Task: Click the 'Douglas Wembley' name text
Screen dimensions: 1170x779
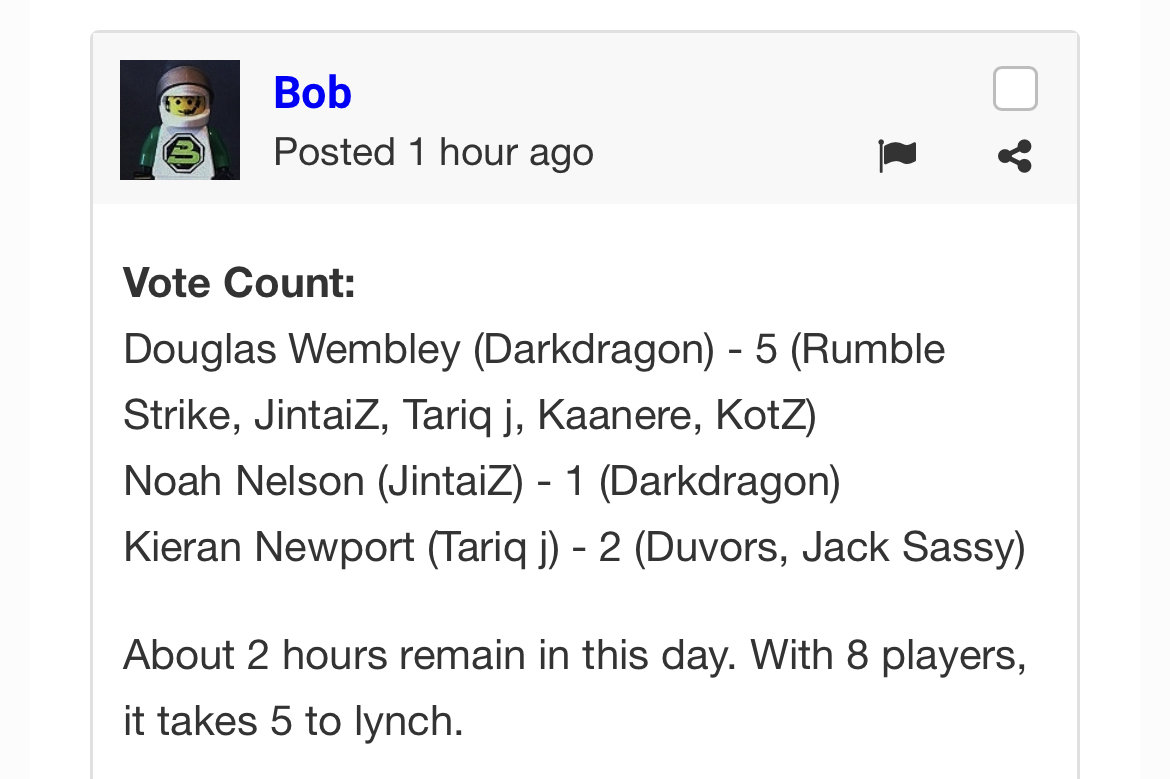Action: (x=291, y=350)
